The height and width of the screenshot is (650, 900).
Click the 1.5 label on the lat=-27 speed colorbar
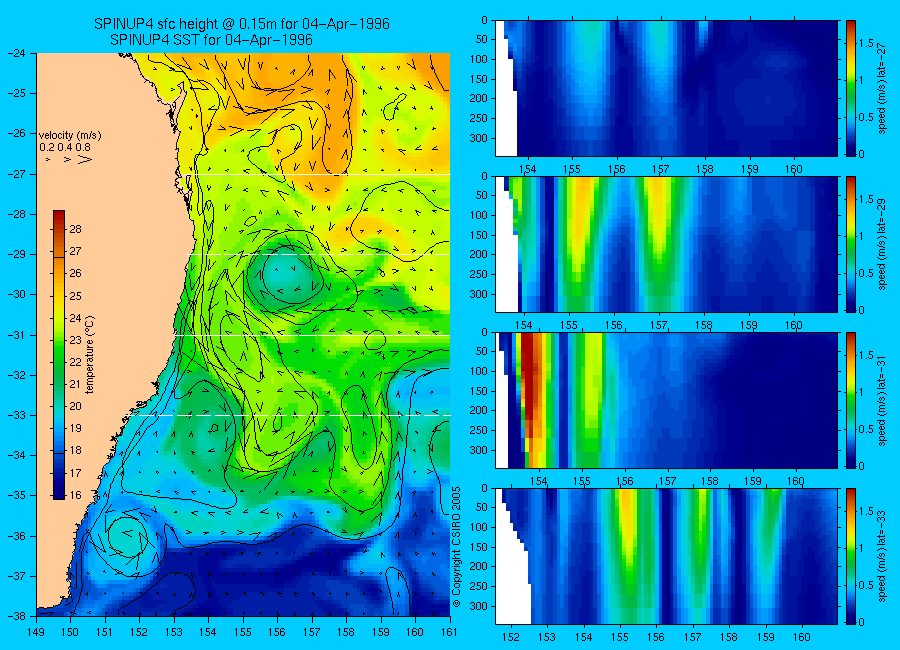pos(867,43)
